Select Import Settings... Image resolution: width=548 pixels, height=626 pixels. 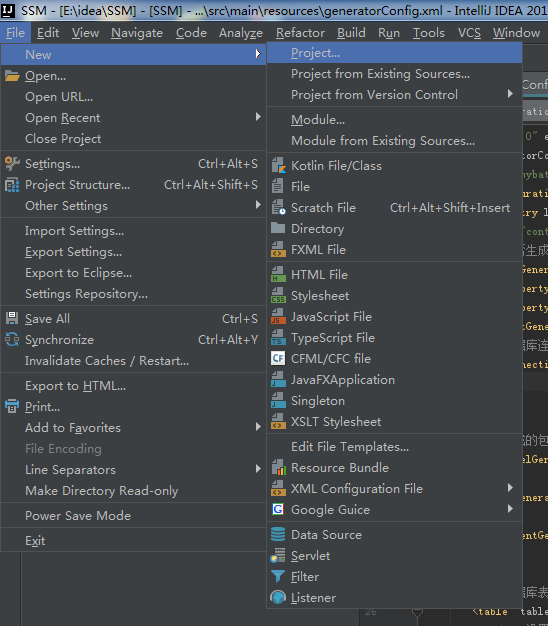[133, 231]
